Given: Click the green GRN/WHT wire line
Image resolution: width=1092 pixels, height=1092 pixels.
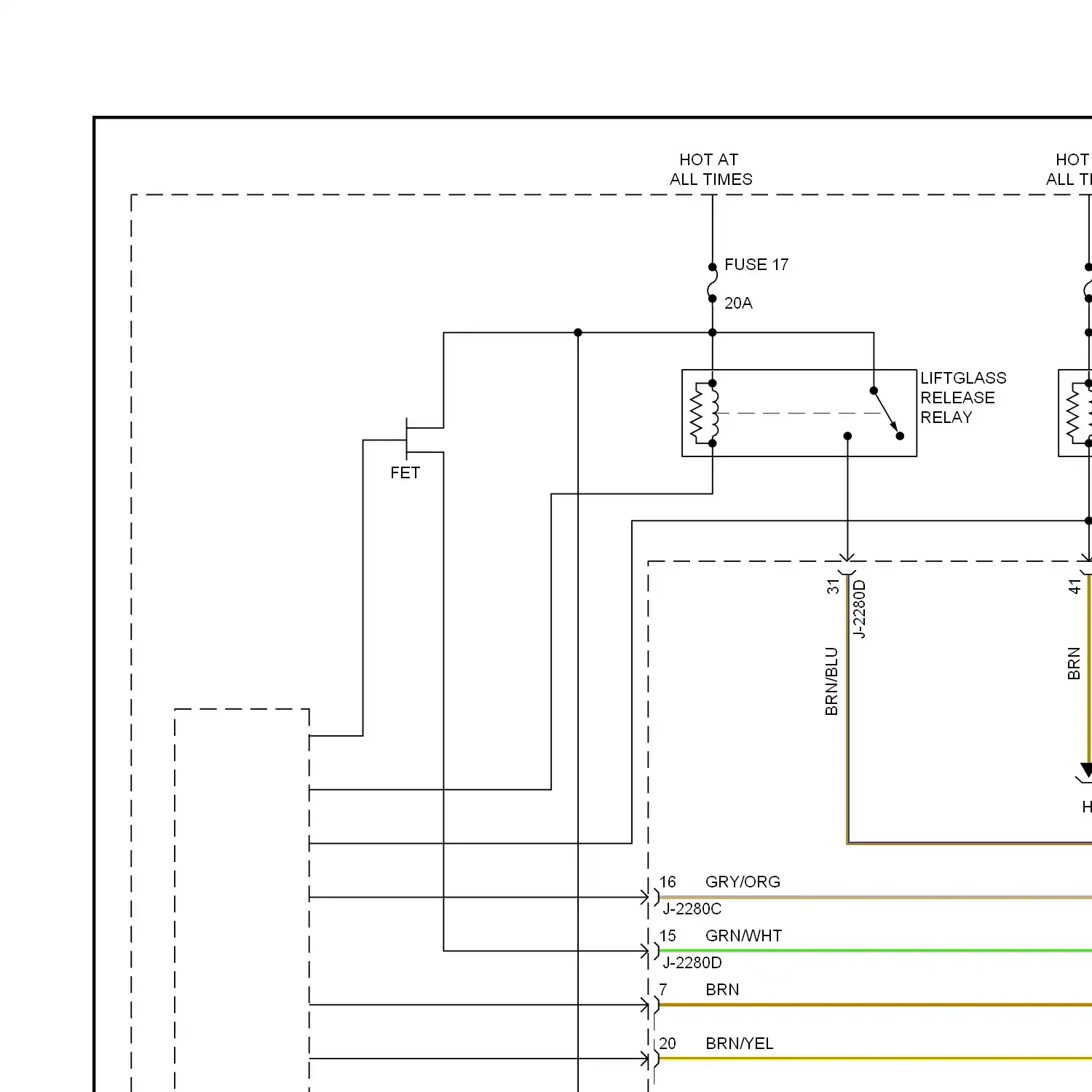Looking at the screenshot, I should tap(875, 951).
